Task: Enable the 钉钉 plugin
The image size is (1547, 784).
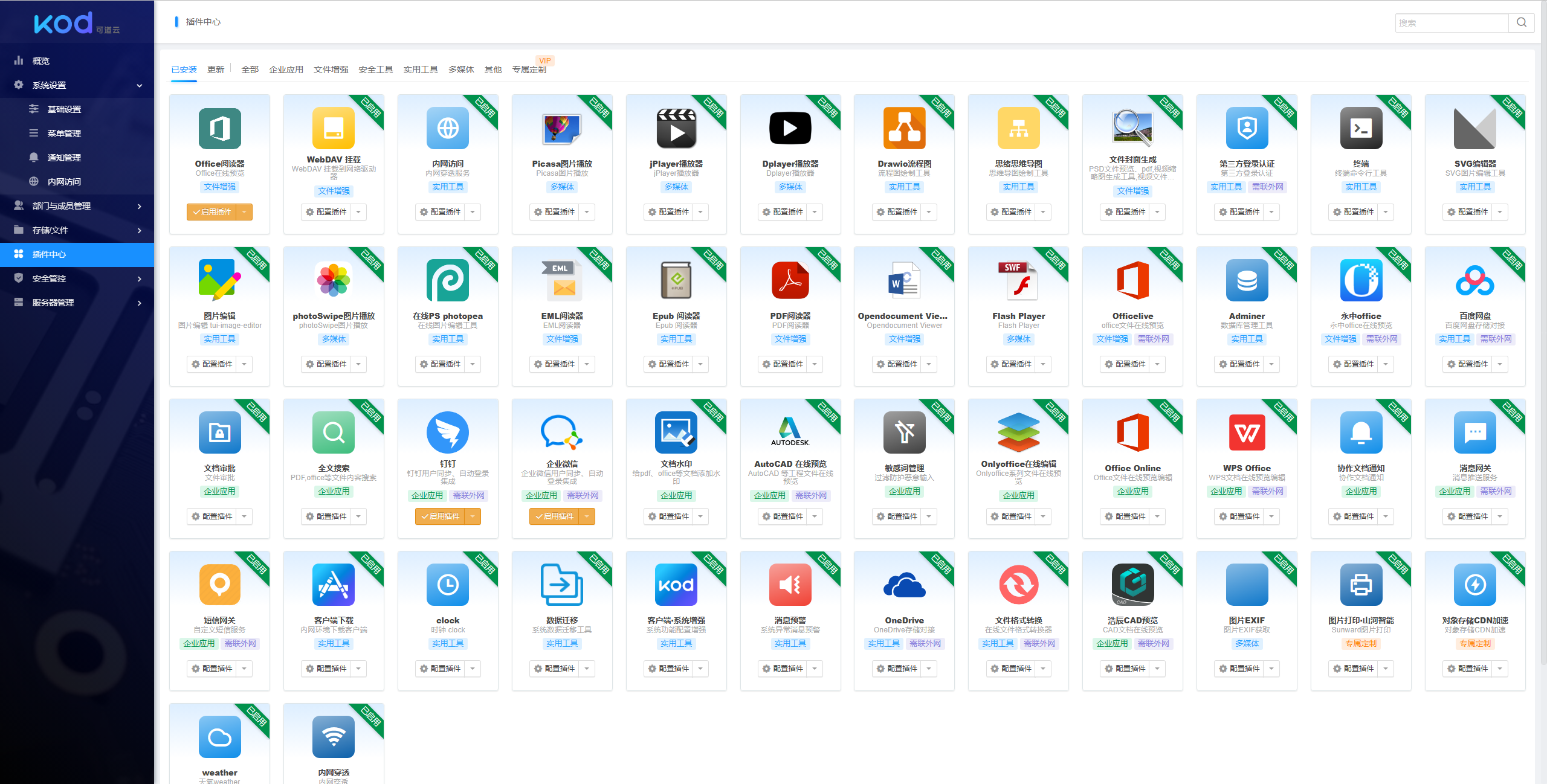Action: (x=441, y=516)
